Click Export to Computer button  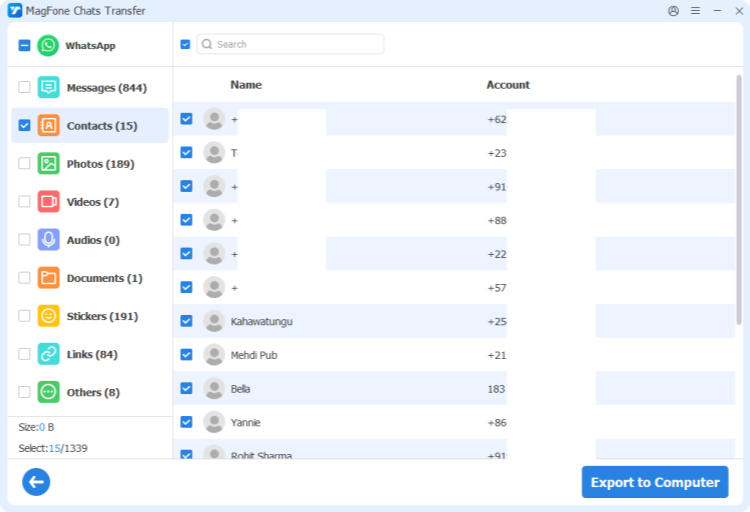point(654,482)
